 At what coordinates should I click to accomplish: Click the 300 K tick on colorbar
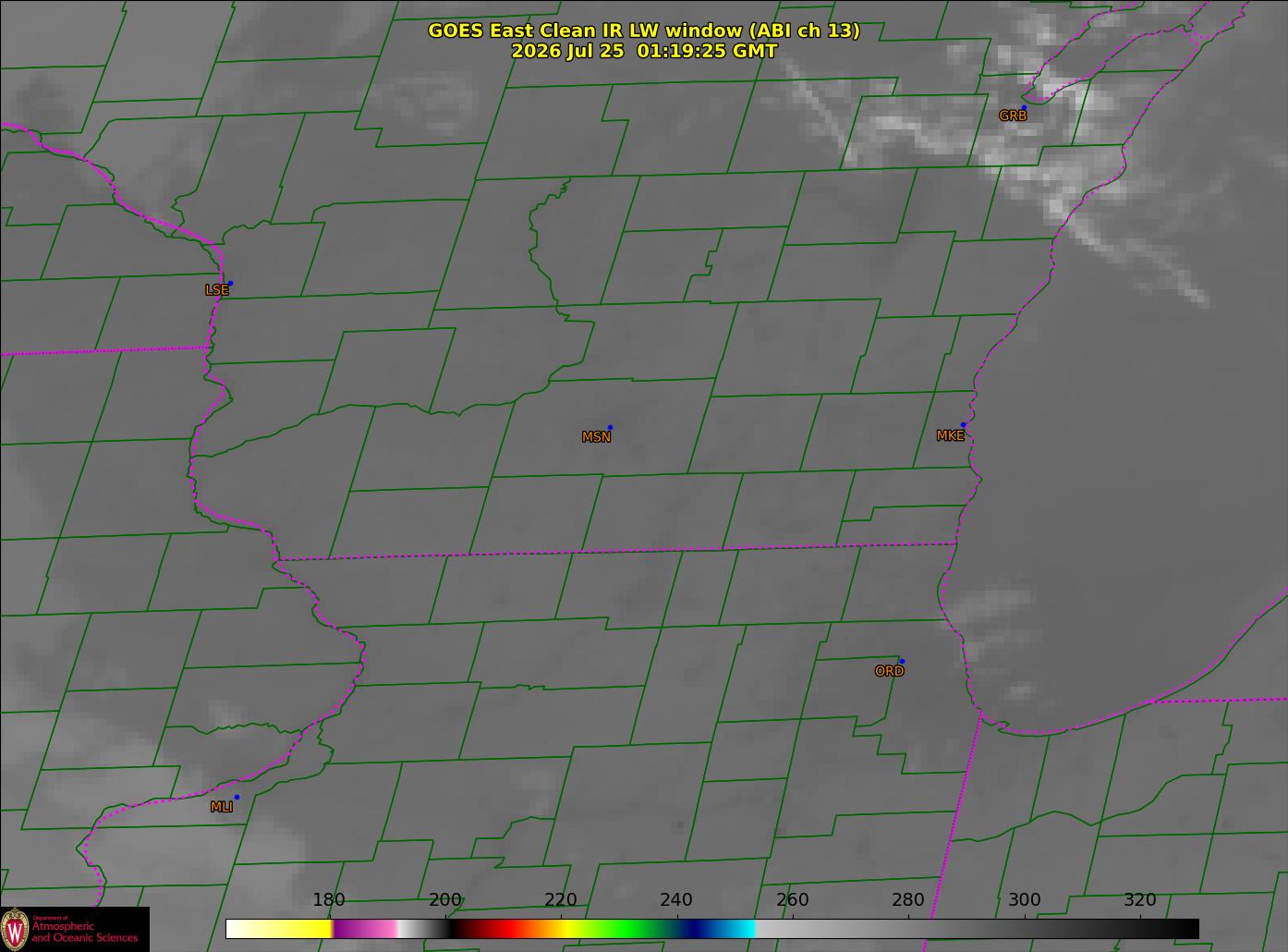(x=1024, y=900)
